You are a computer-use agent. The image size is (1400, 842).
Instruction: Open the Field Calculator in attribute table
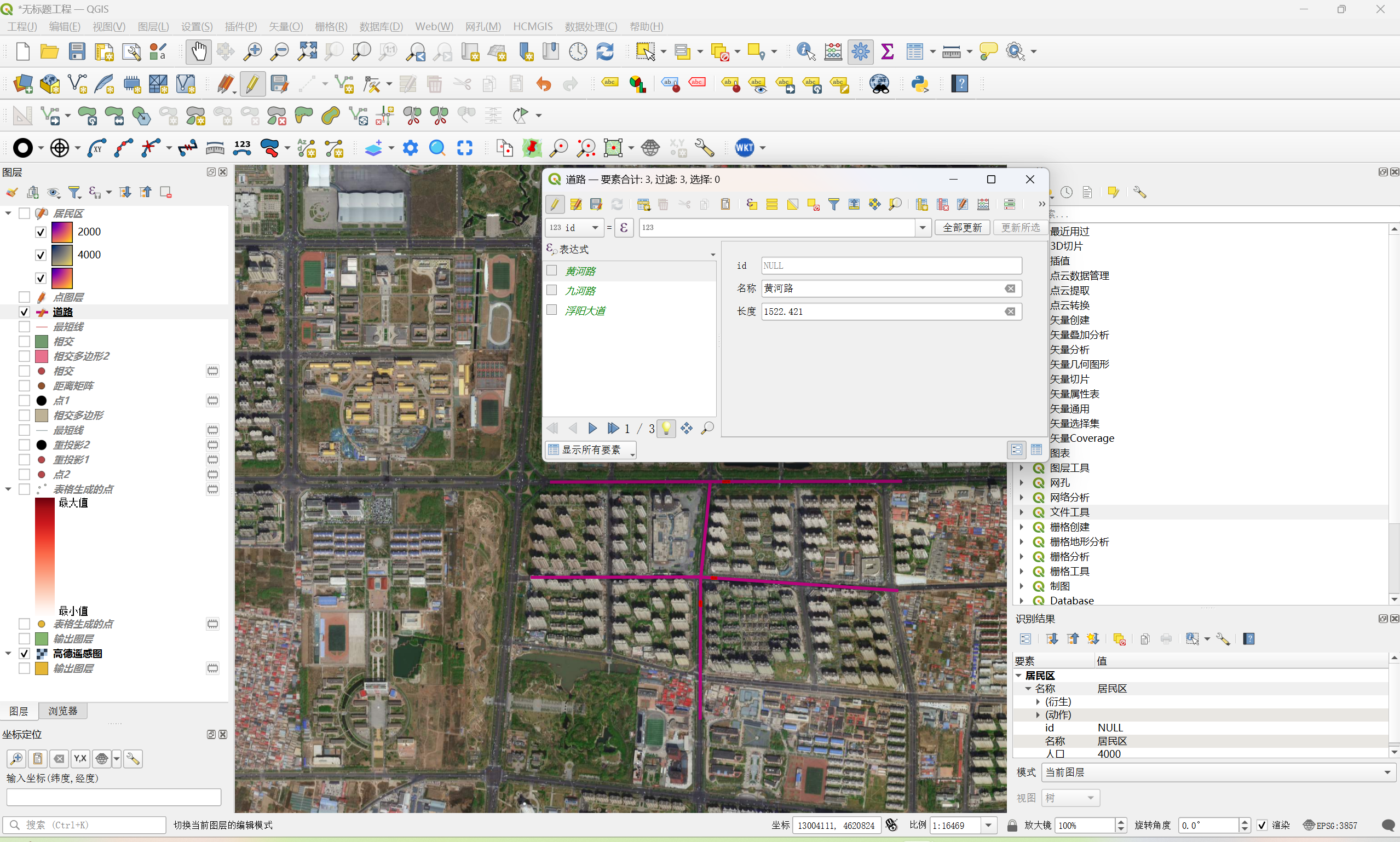[983, 204]
